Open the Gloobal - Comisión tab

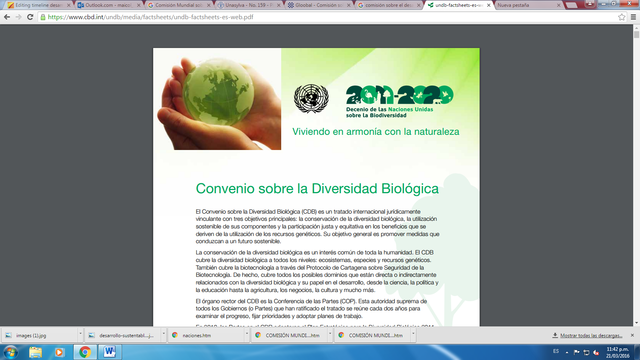318,5
